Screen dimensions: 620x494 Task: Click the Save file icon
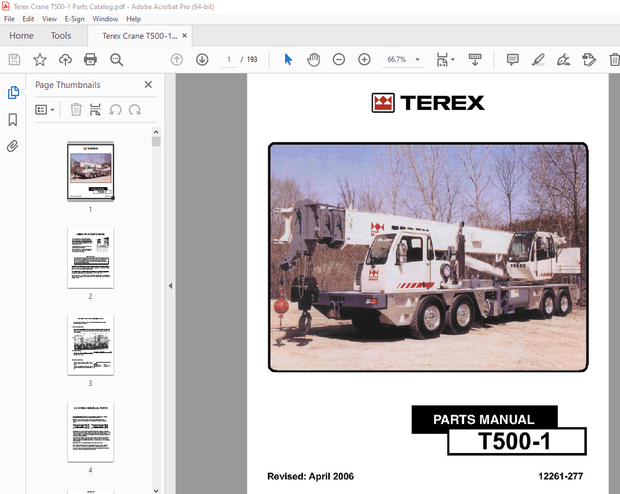(x=15, y=60)
